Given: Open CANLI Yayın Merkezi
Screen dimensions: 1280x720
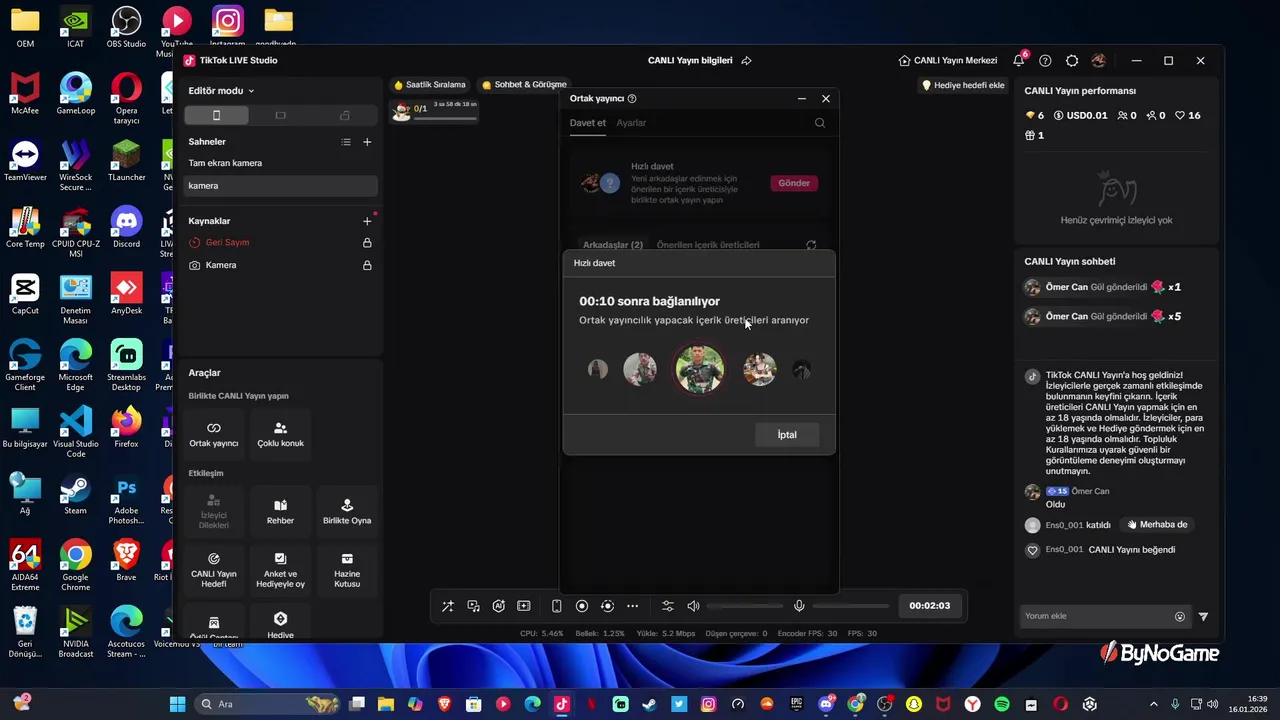Looking at the screenshot, I should click(948, 61).
